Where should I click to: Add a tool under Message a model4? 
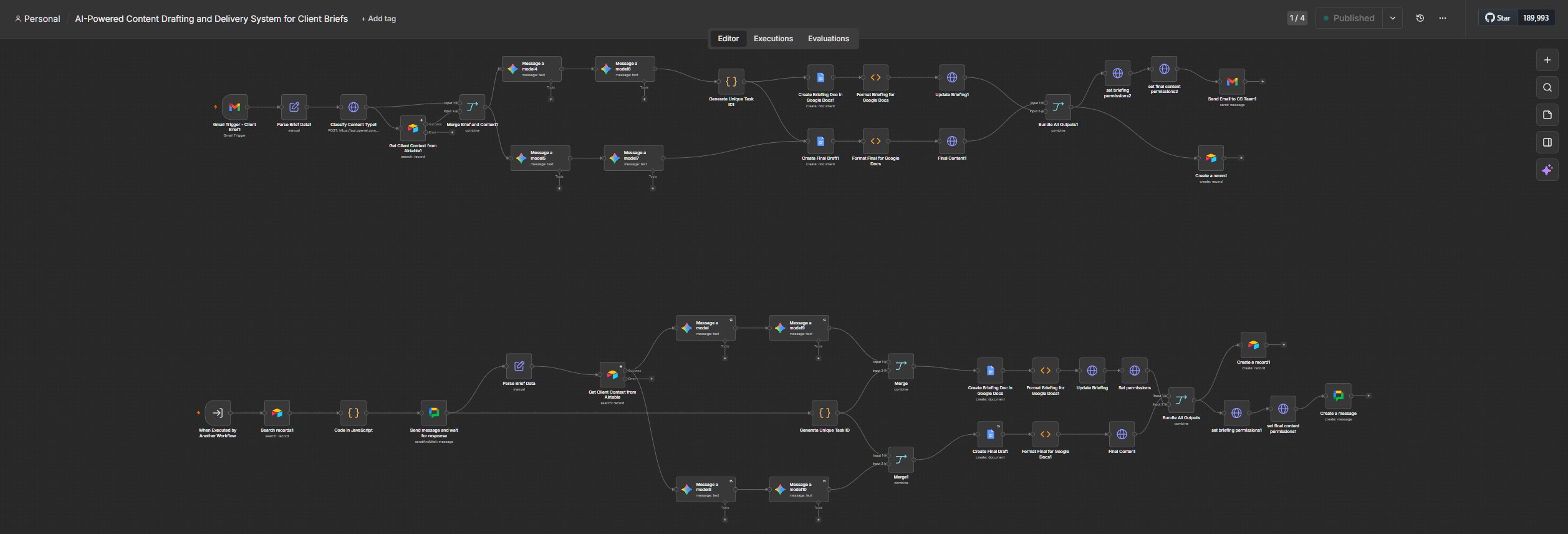coord(551,99)
